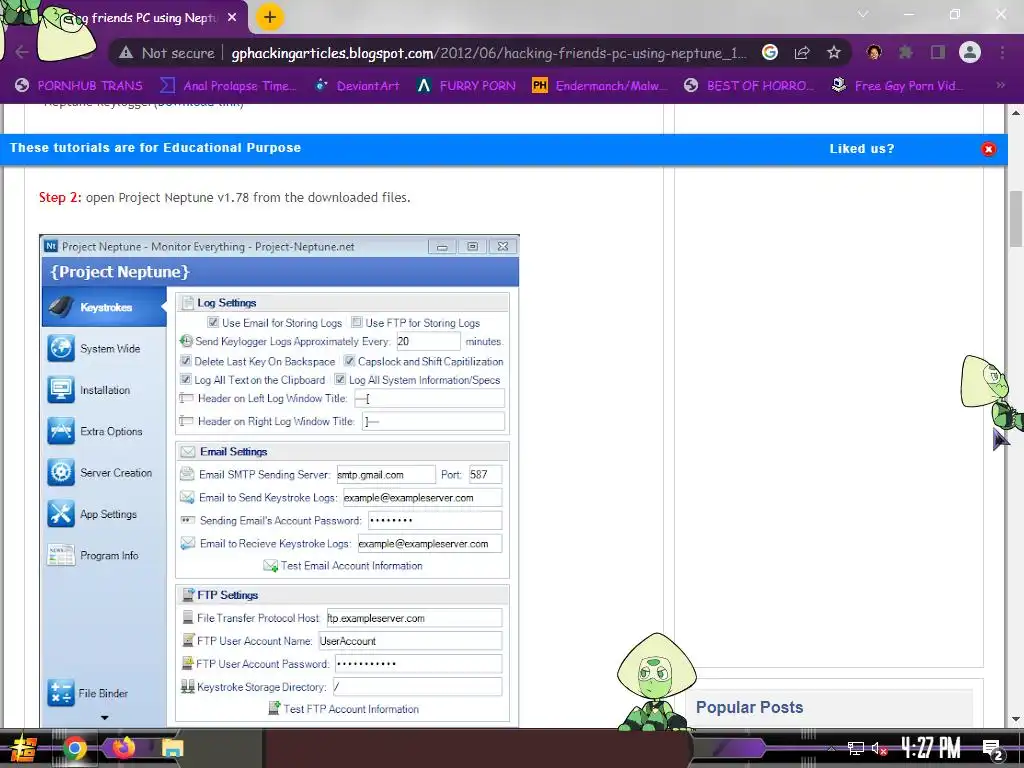Click the Log Settings header page icon
This screenshot has width=1024, height=768.
point(188,302)
